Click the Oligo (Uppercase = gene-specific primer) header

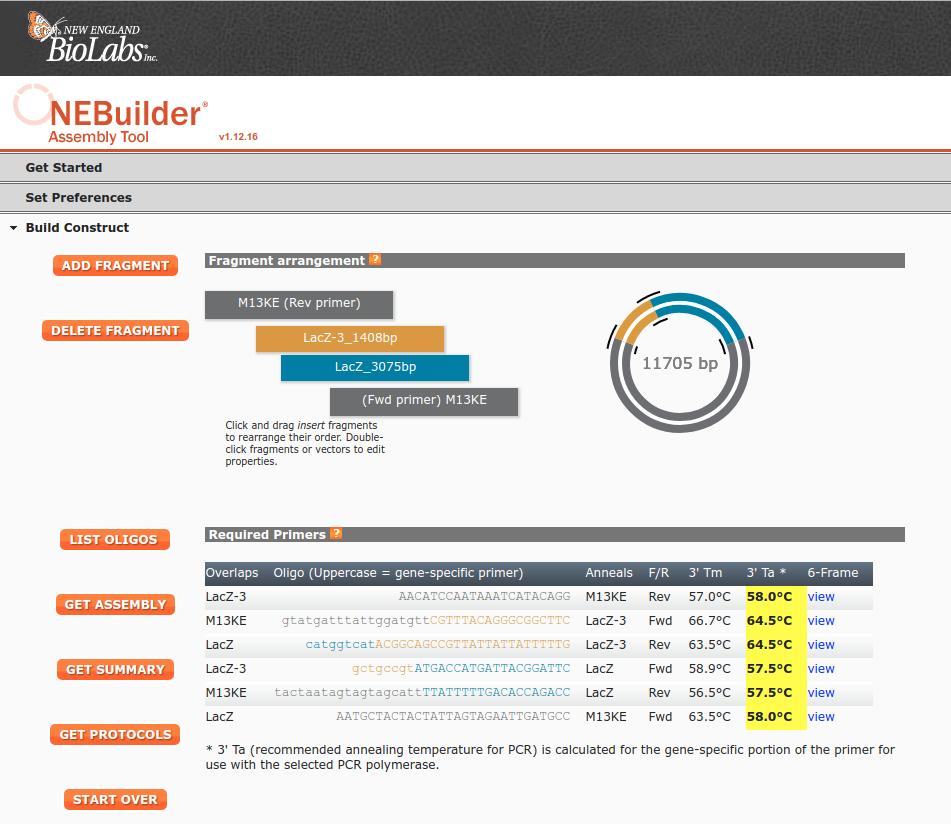coord(398,573)
